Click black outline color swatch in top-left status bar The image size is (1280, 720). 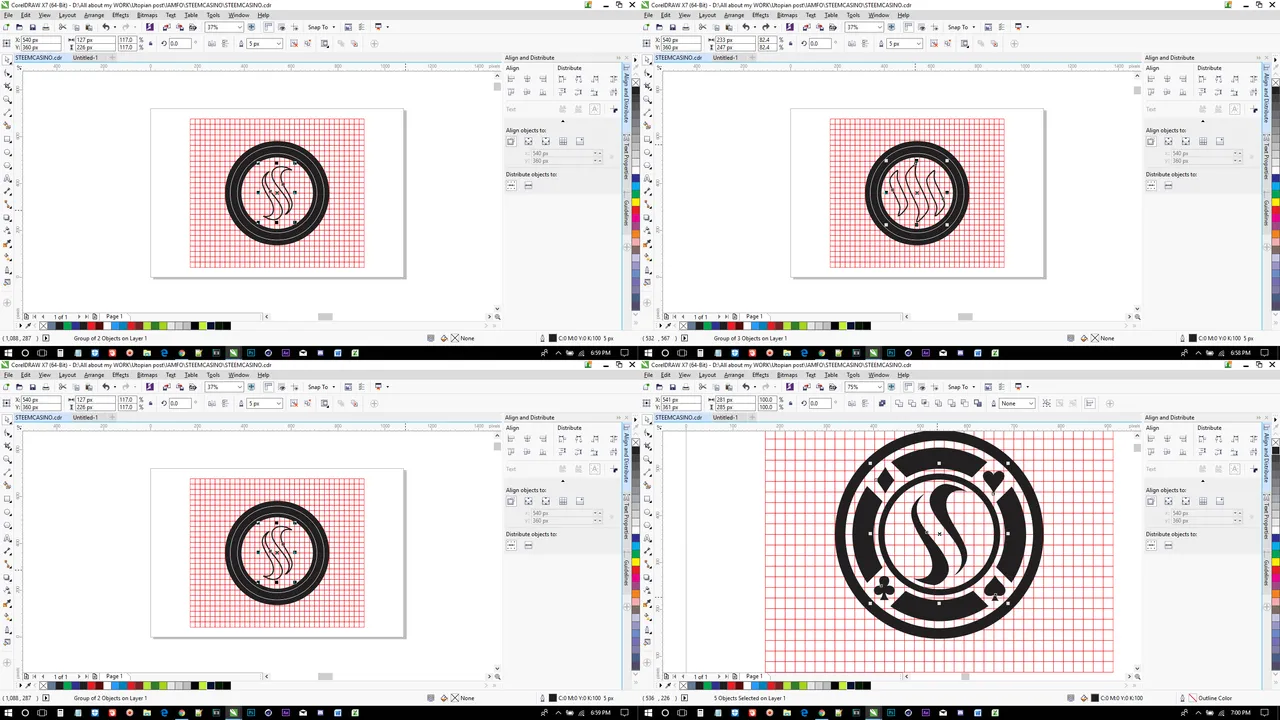coord(552,338)
